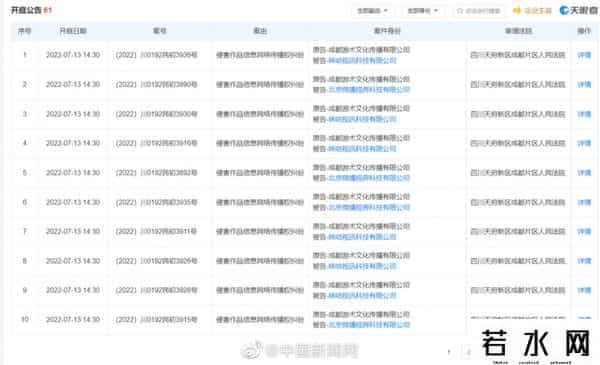
Task: Click the plaintiff name in row 6
Action: coord(369,197)
